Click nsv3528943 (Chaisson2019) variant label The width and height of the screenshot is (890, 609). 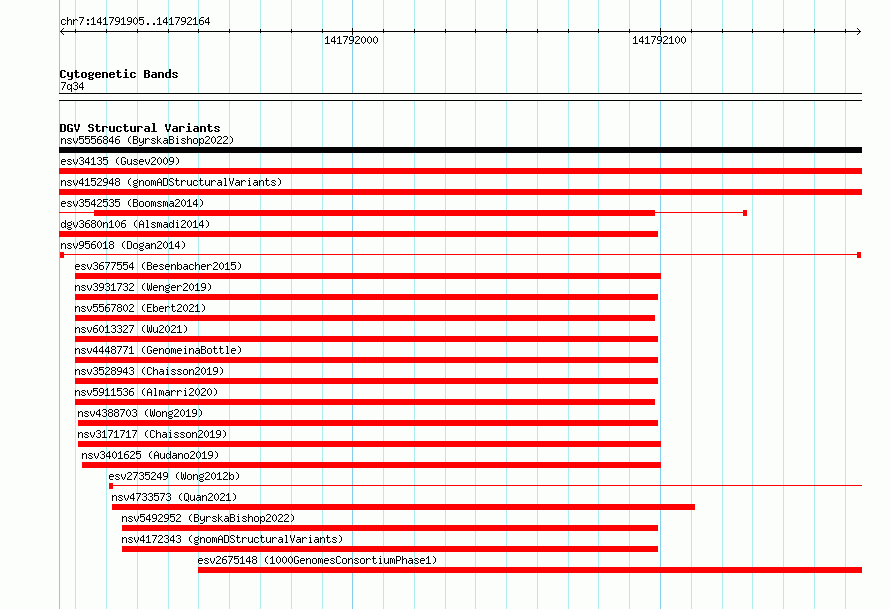click(149, 371)
